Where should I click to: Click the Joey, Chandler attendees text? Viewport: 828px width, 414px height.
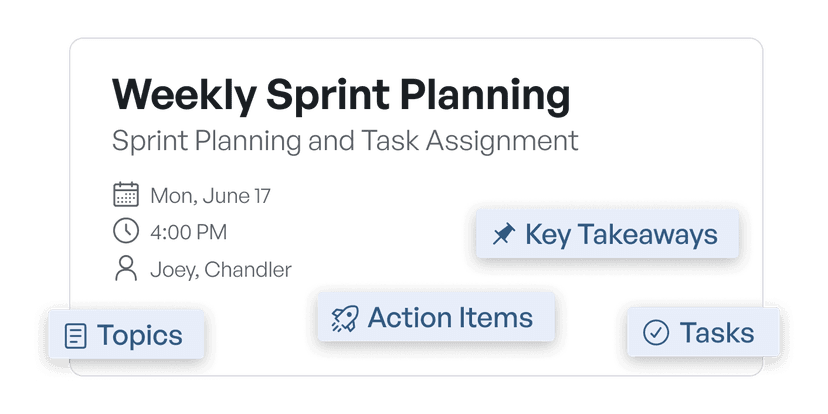[221, 270]
